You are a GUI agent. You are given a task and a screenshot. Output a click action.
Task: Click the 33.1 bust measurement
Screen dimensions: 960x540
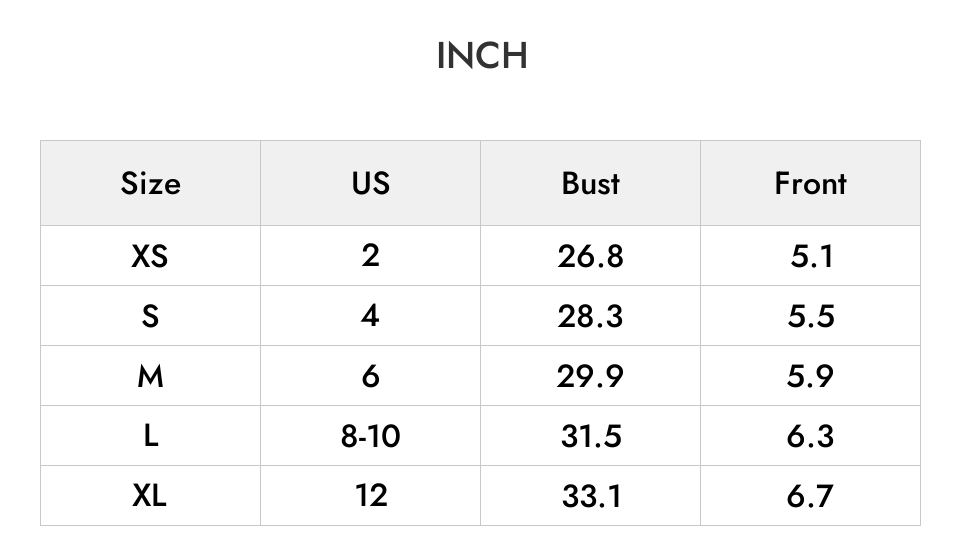590,495
